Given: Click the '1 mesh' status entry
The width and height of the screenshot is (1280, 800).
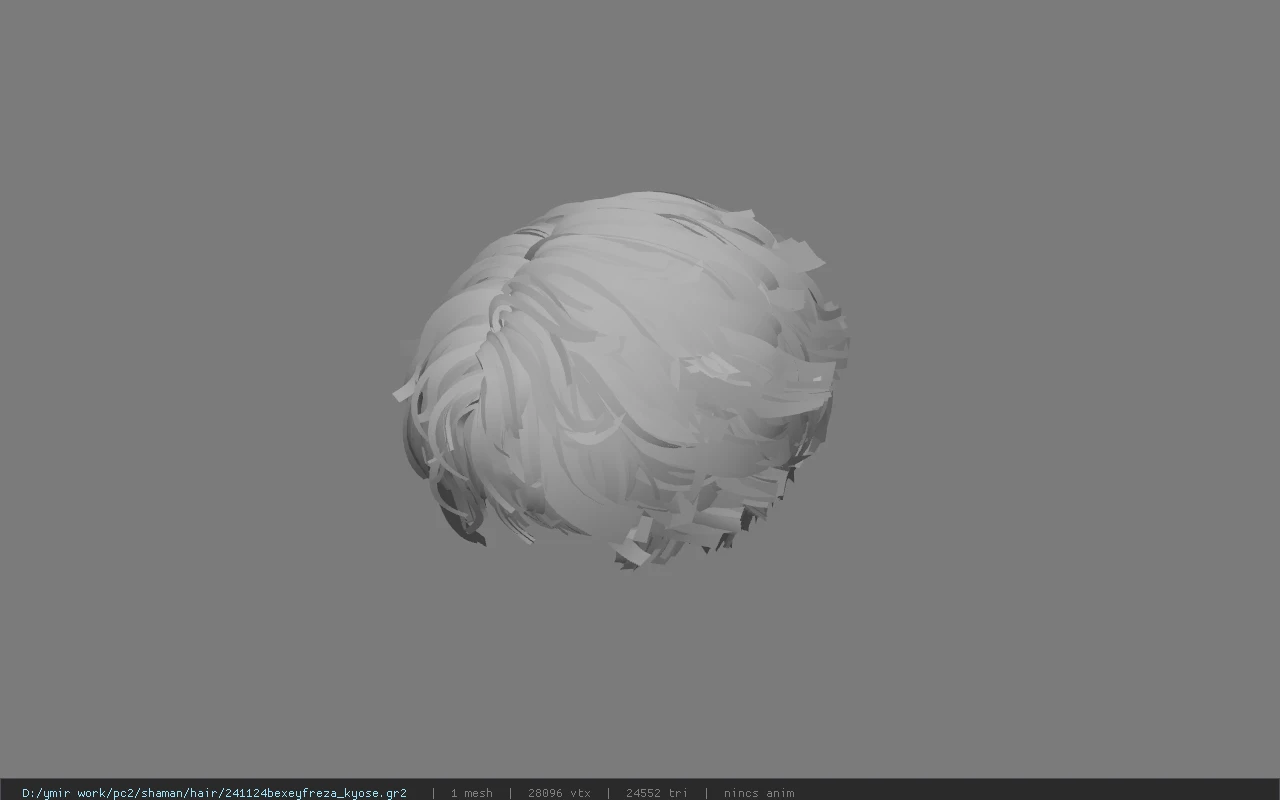Looking at the screenshot, I should click(471, 793).
